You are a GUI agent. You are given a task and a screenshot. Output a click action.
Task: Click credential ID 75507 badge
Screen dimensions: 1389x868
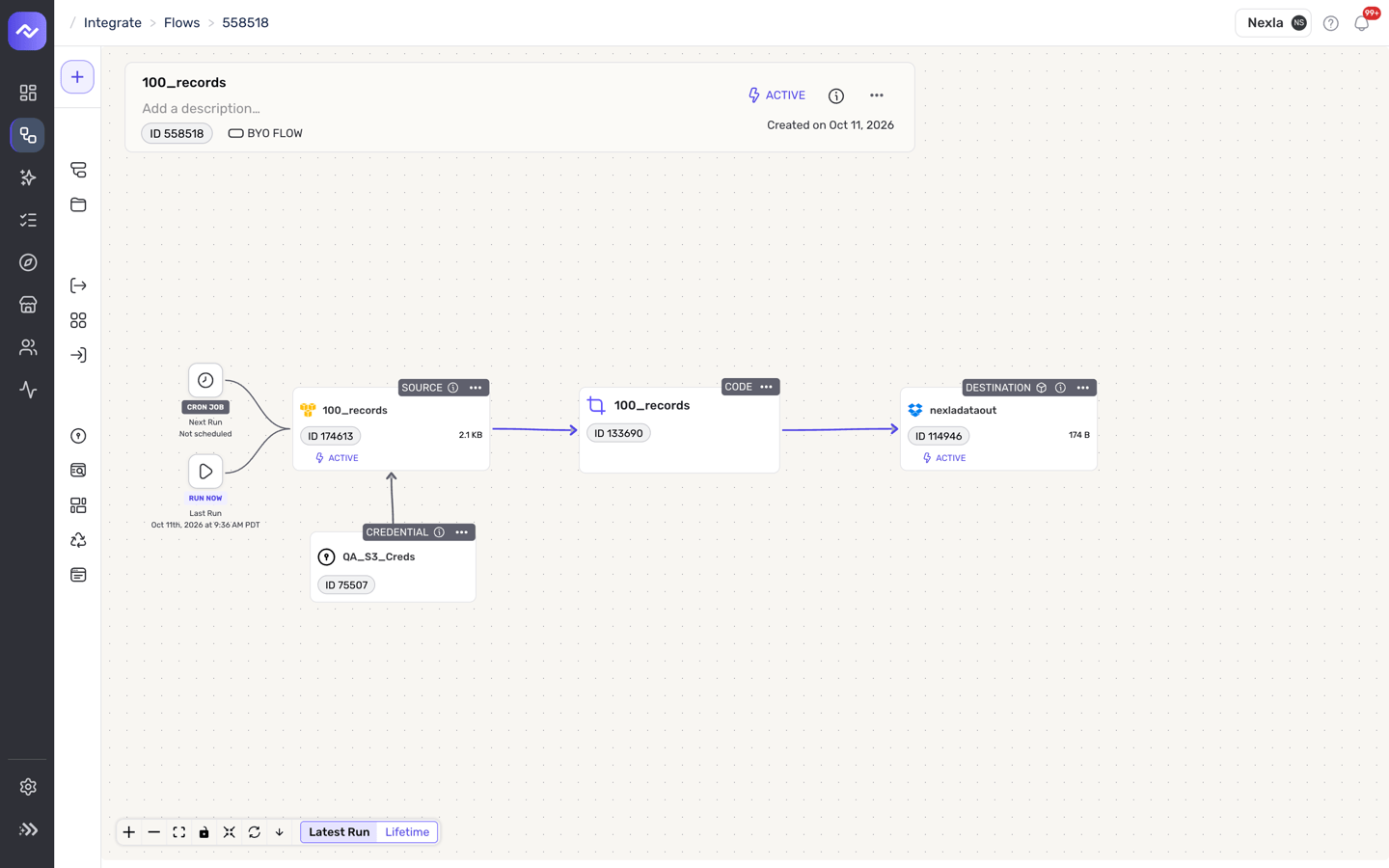click(x=346, y=585)
